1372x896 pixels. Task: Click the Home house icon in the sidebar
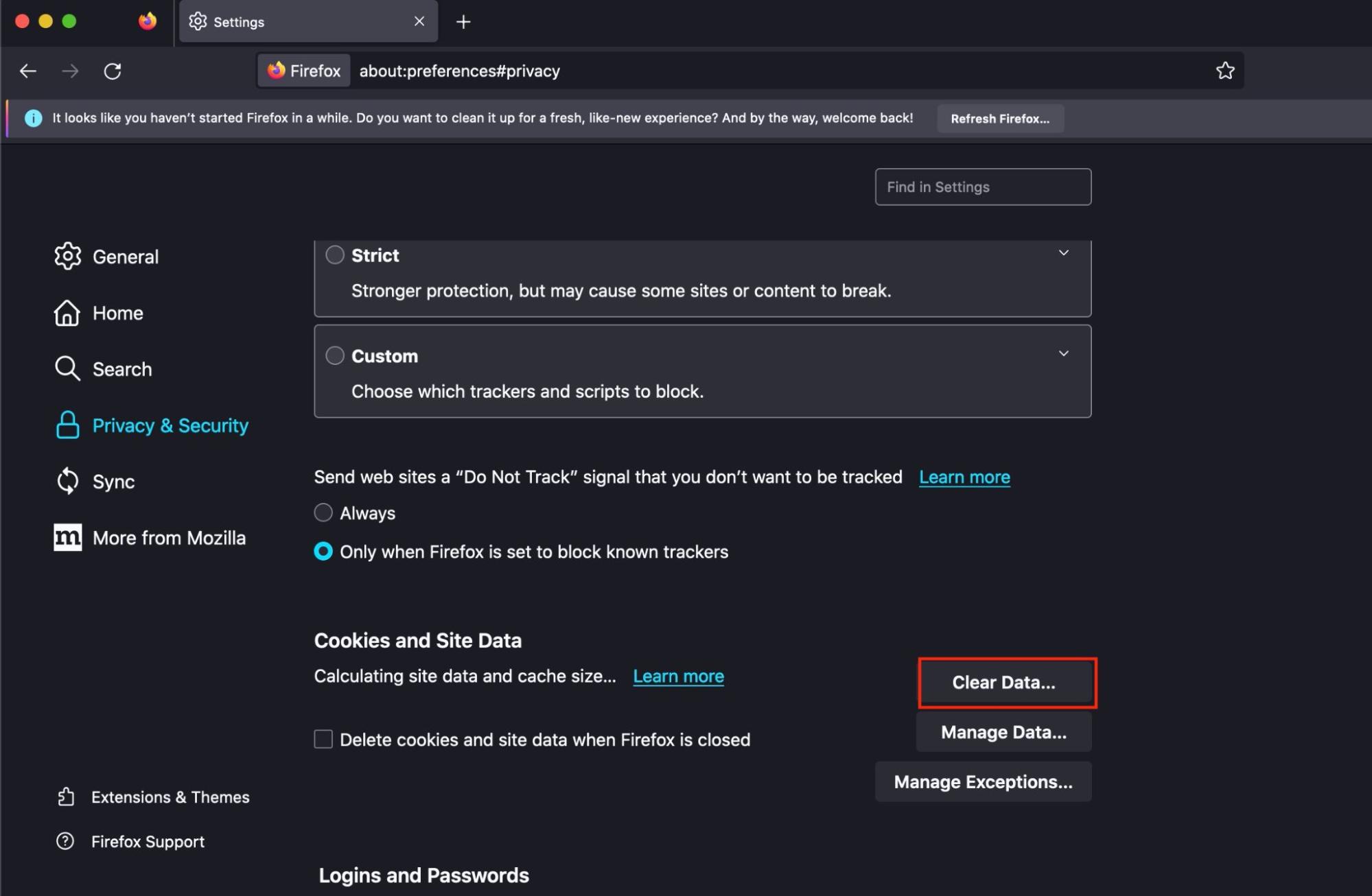pyautogui.click(x=67, y=313)
